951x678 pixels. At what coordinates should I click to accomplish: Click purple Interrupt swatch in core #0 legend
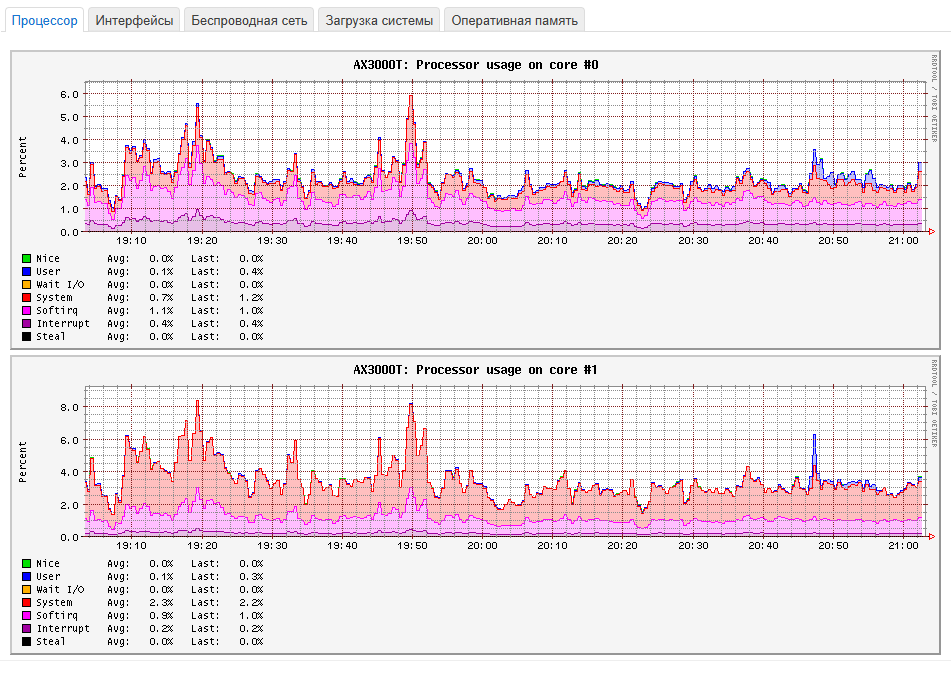26,324
